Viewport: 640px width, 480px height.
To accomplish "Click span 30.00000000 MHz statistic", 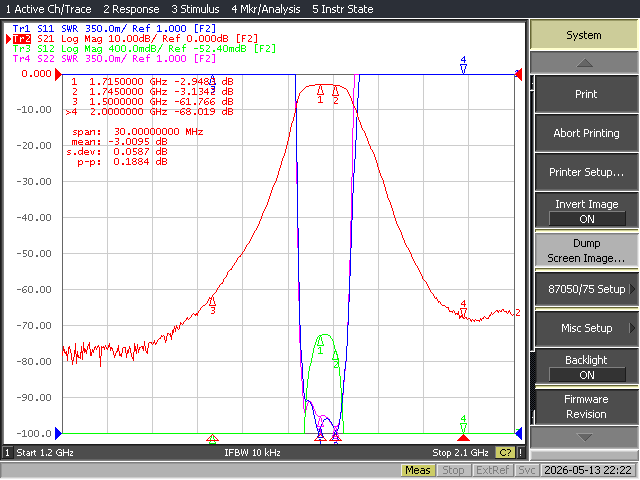I will pyautogui.click(x=138, y=131).
